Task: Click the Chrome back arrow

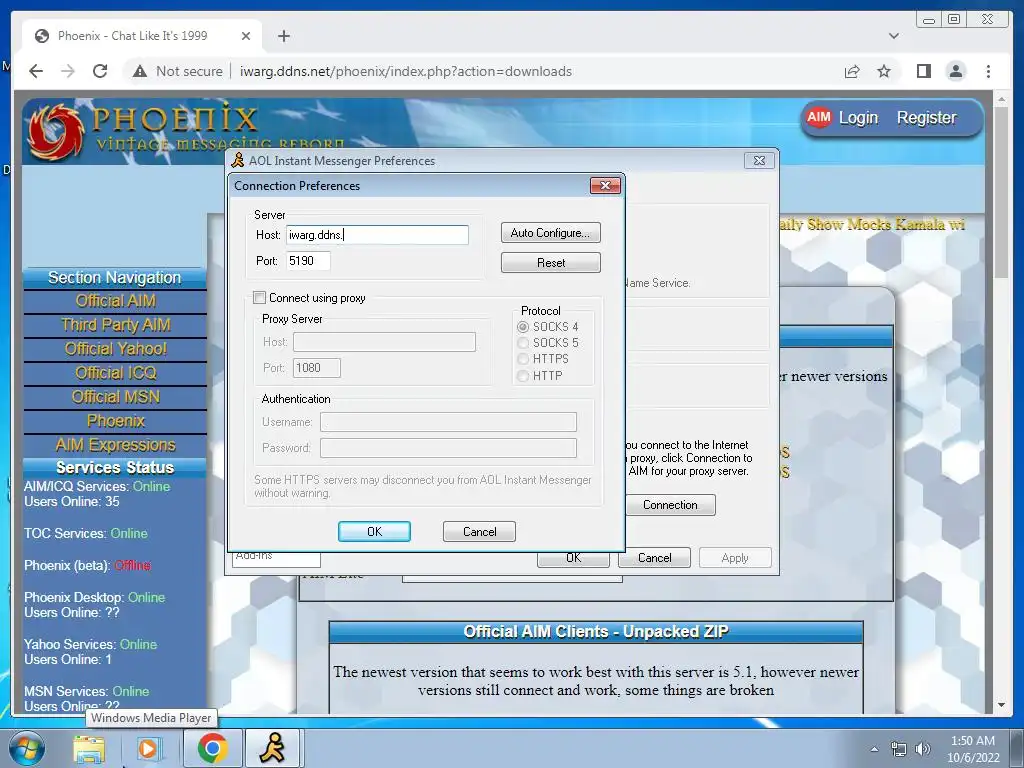Action: (36, 71)
